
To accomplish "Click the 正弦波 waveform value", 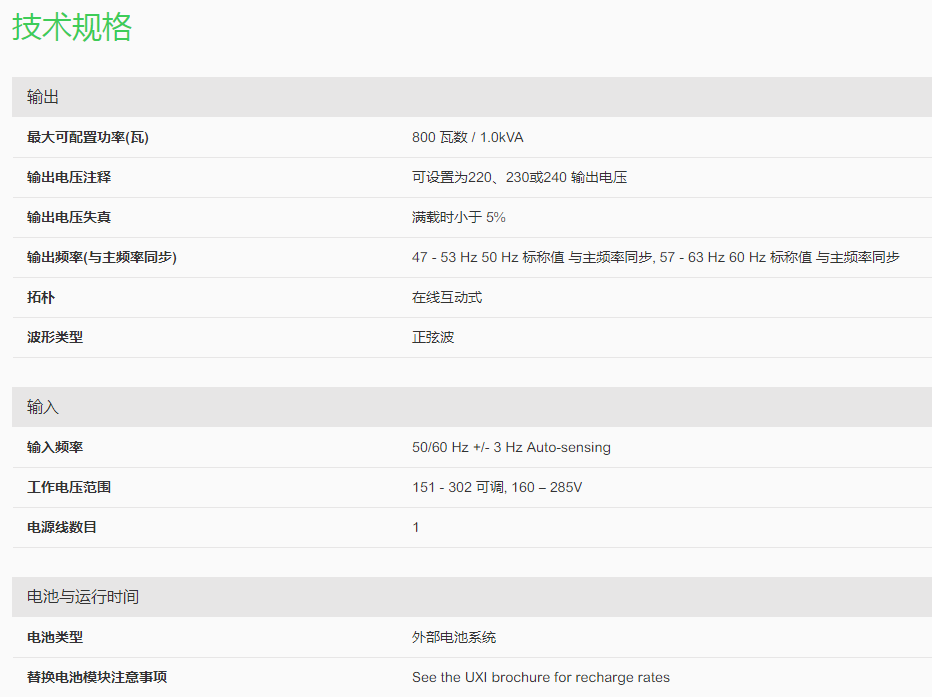I will (433, 337).
